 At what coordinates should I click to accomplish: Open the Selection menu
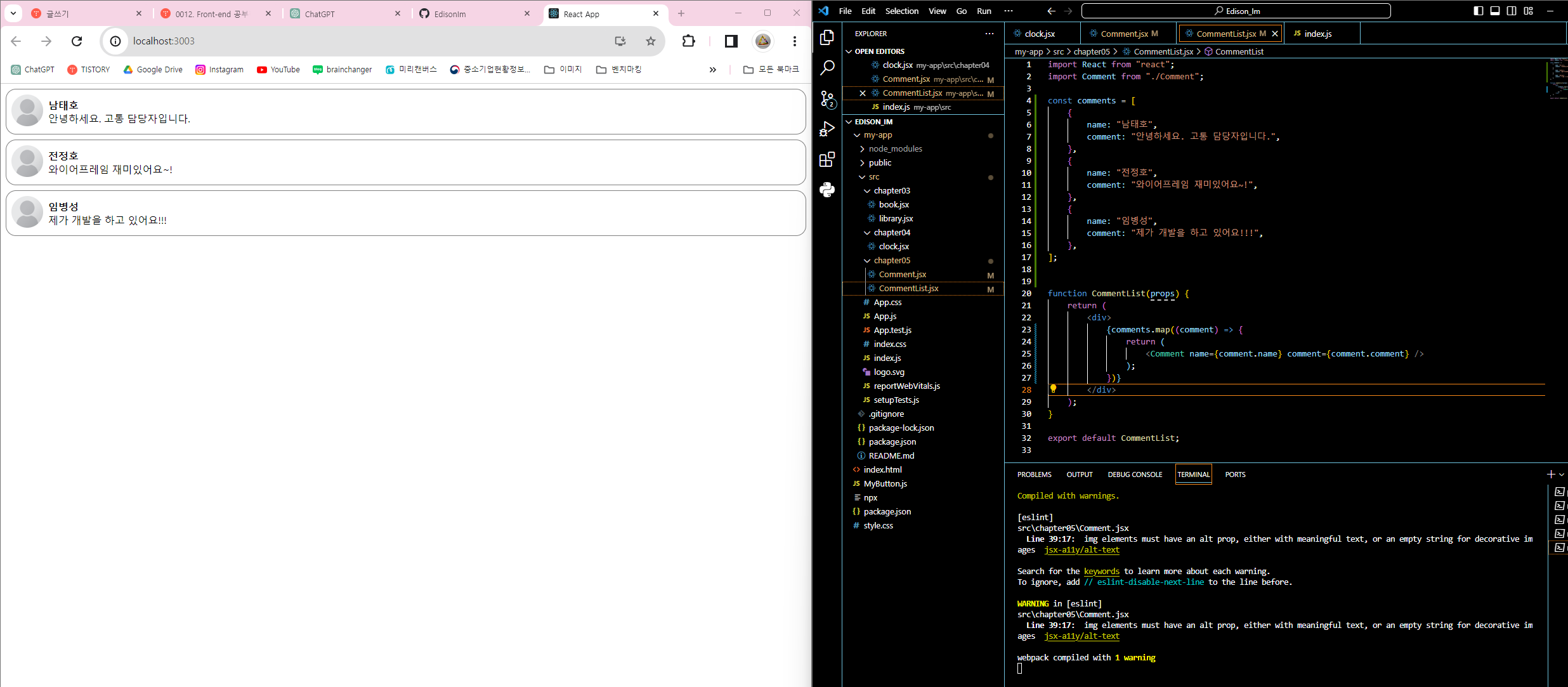coord(901,11)
